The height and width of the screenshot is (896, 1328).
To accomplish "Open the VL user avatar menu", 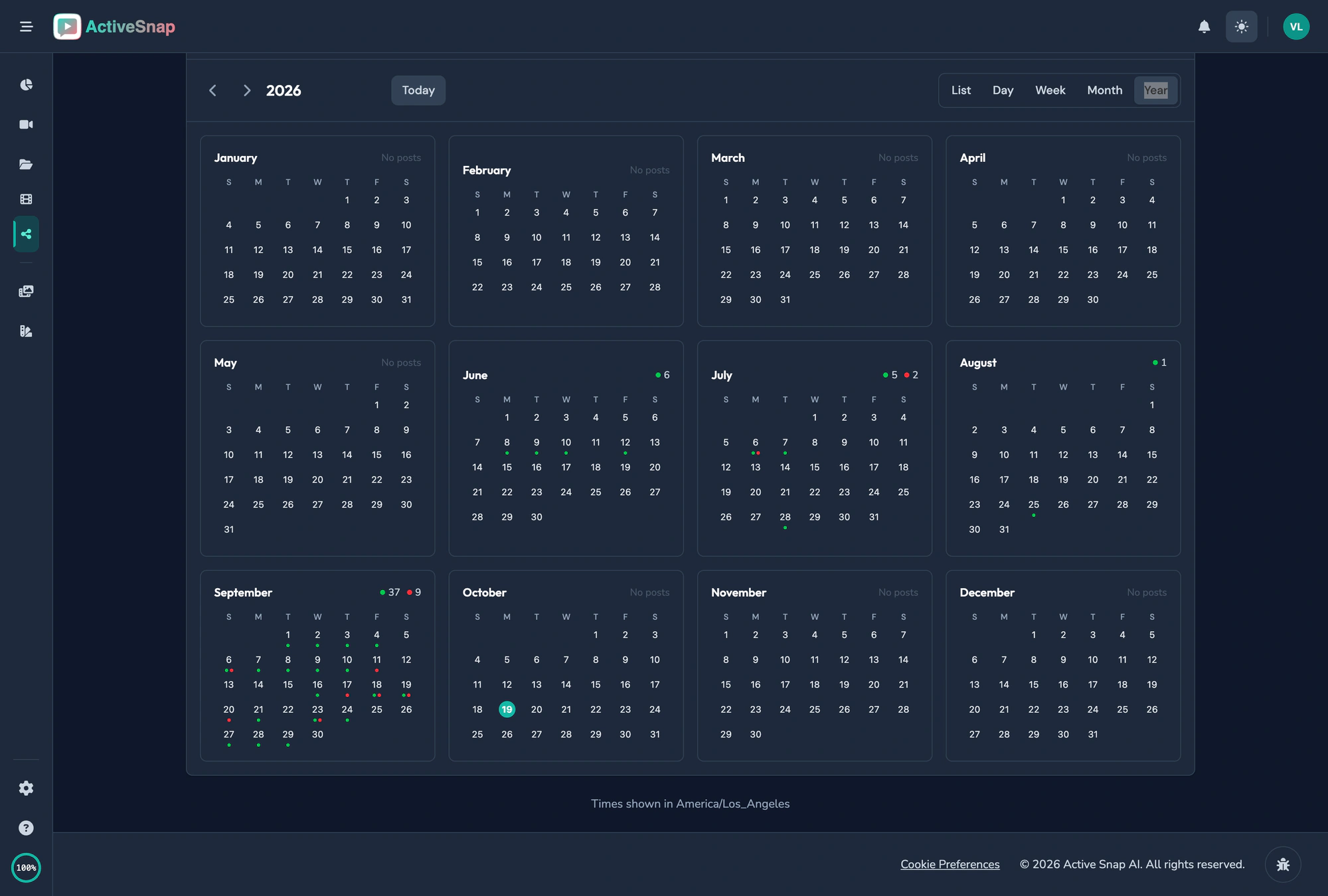I will point(1295,27).
